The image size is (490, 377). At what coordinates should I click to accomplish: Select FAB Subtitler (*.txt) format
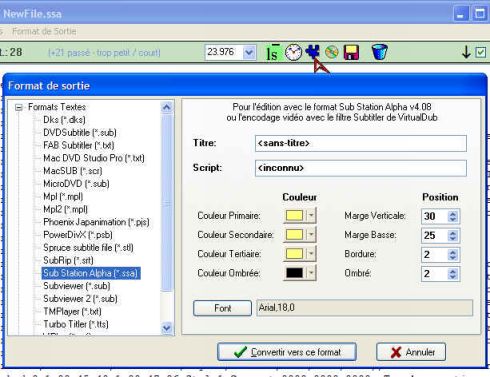79,145
